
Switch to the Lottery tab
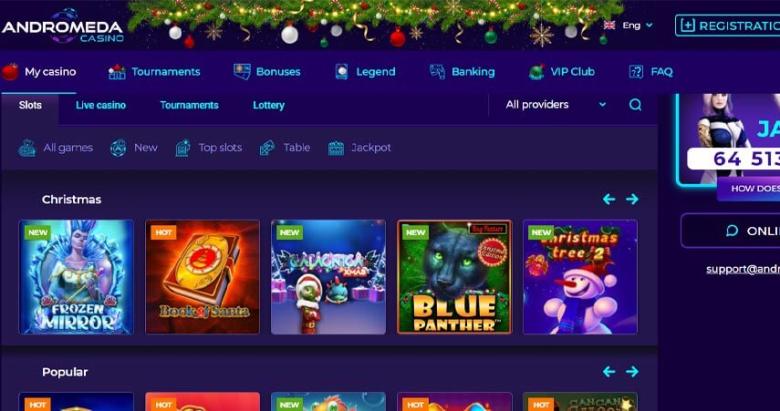[x=269, y=105]
